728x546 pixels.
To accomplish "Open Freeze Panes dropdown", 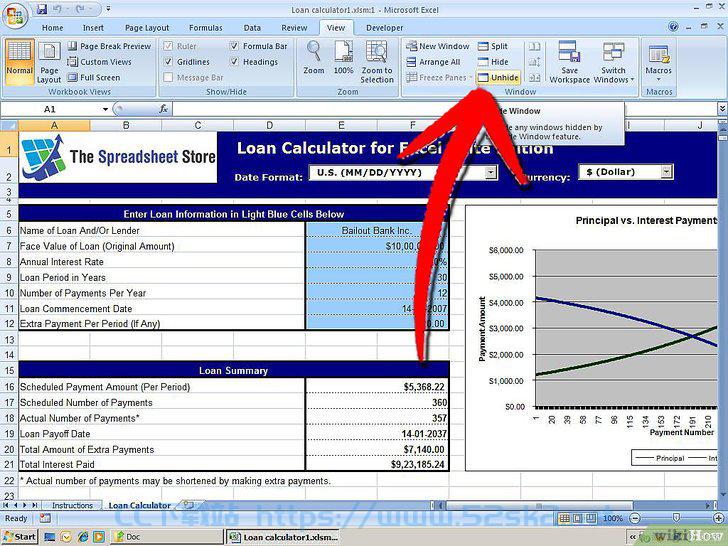I will [439, 78].
